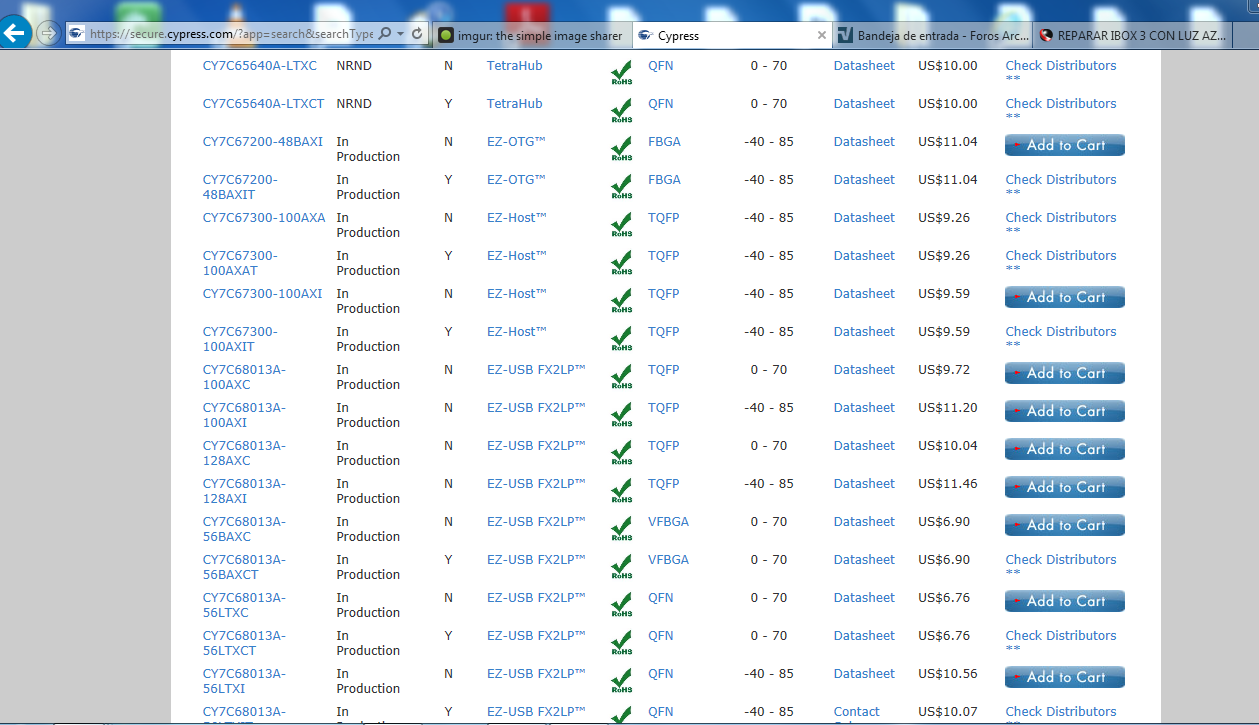Screen dimensions: 1259x725
Task: Open the VFBGA package link for CY7C68013A-56BAXC
Action: (668, 522)
